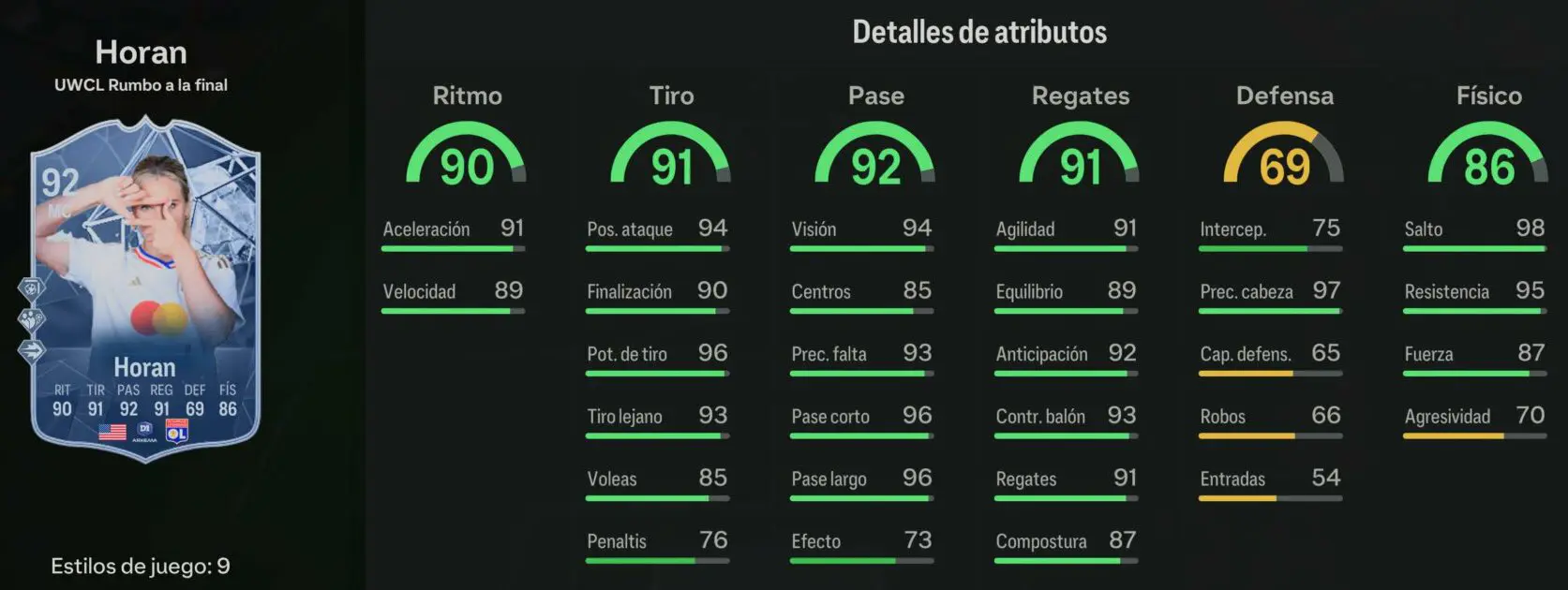Click the Detalles de atributos title
This screenshot has width=1568, height=590.
click(979, 33)
